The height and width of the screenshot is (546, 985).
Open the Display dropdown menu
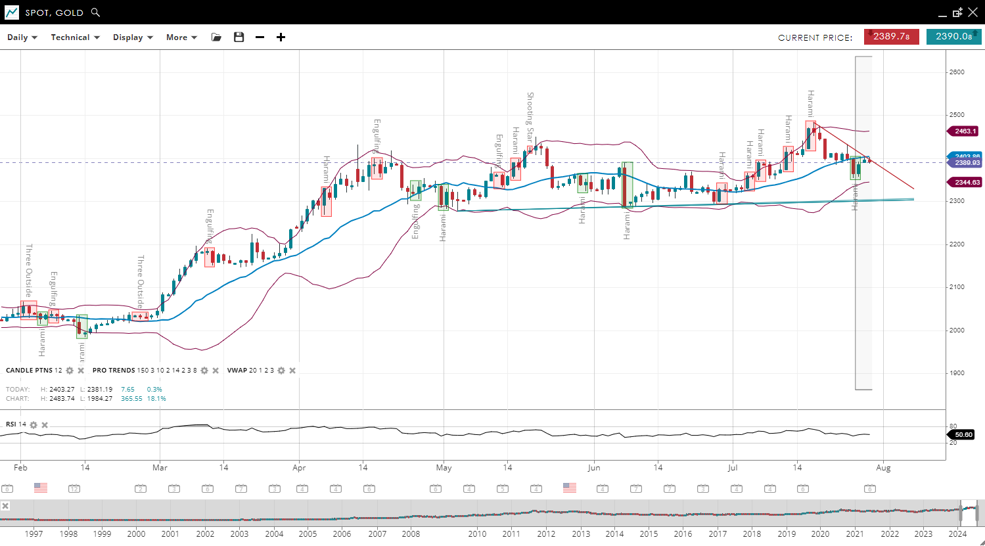pos(132,37)
